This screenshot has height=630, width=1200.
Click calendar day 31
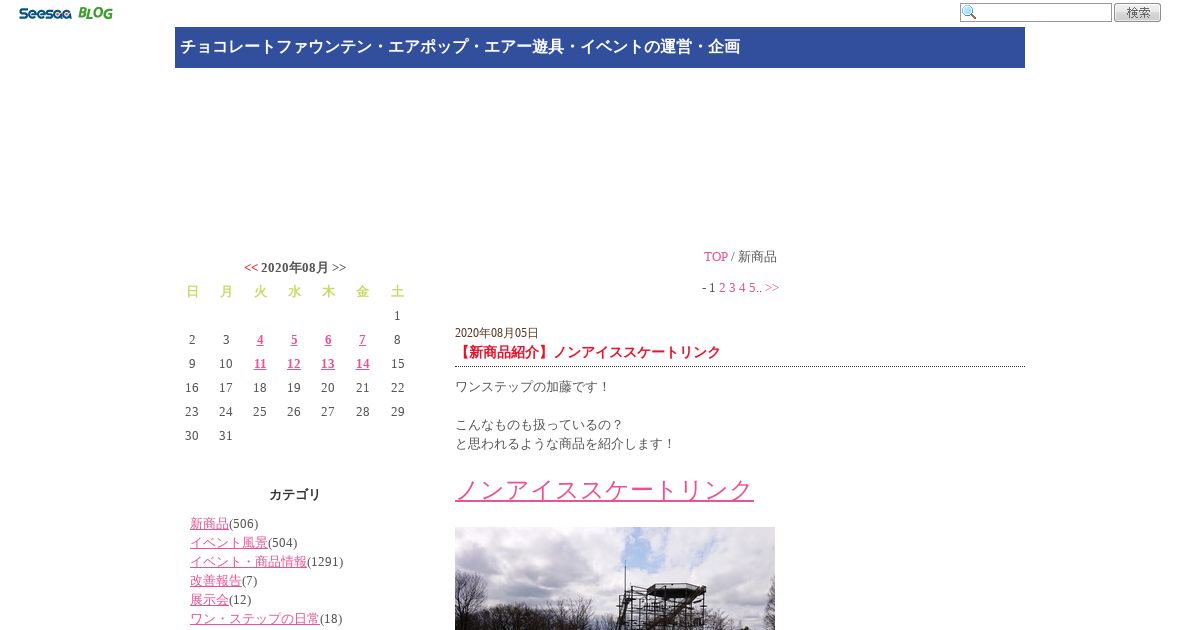click(225, 436)
